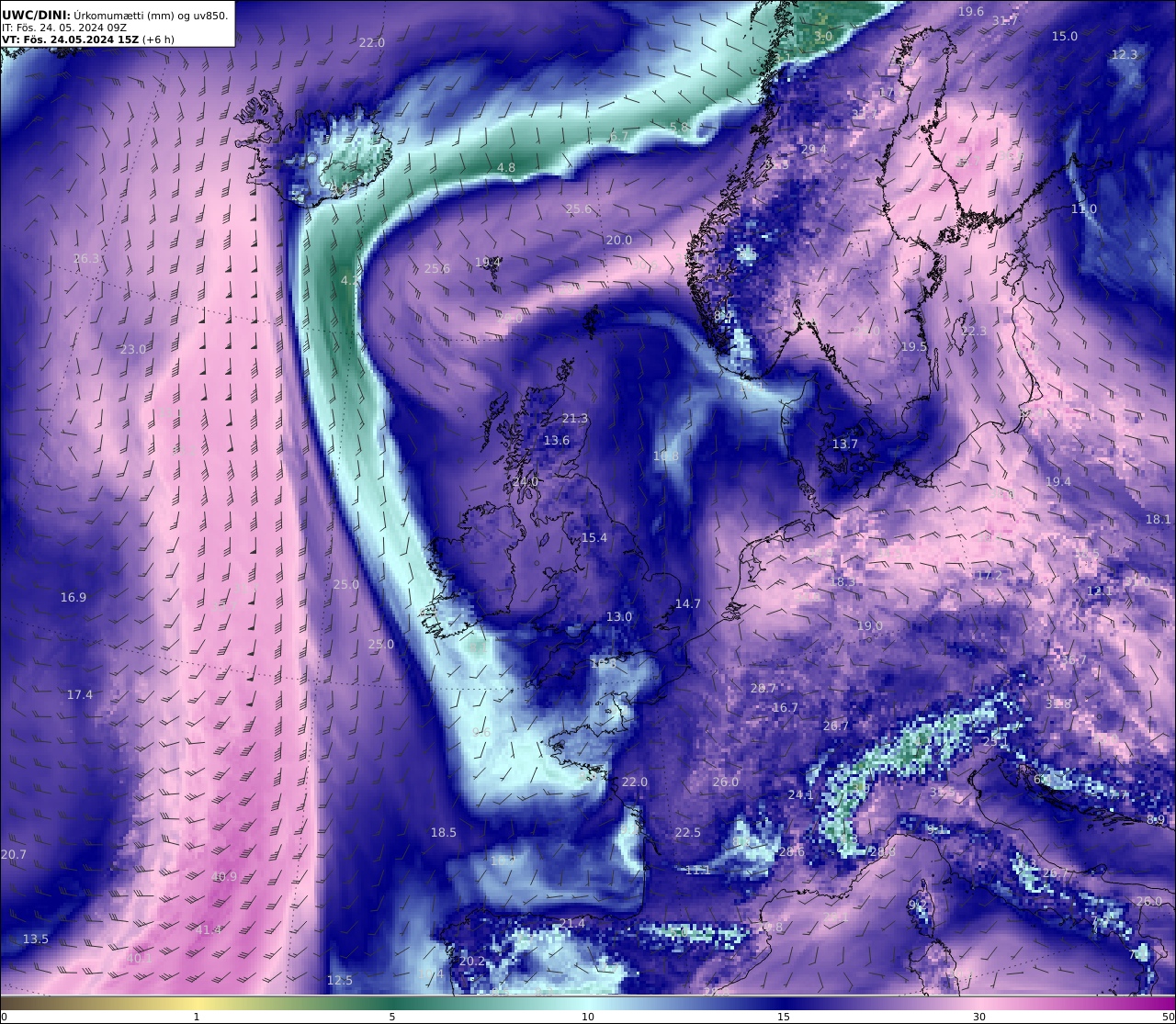Click the 24.1 value label
The image size is (1176, 1024).
[x=801, y=793]
